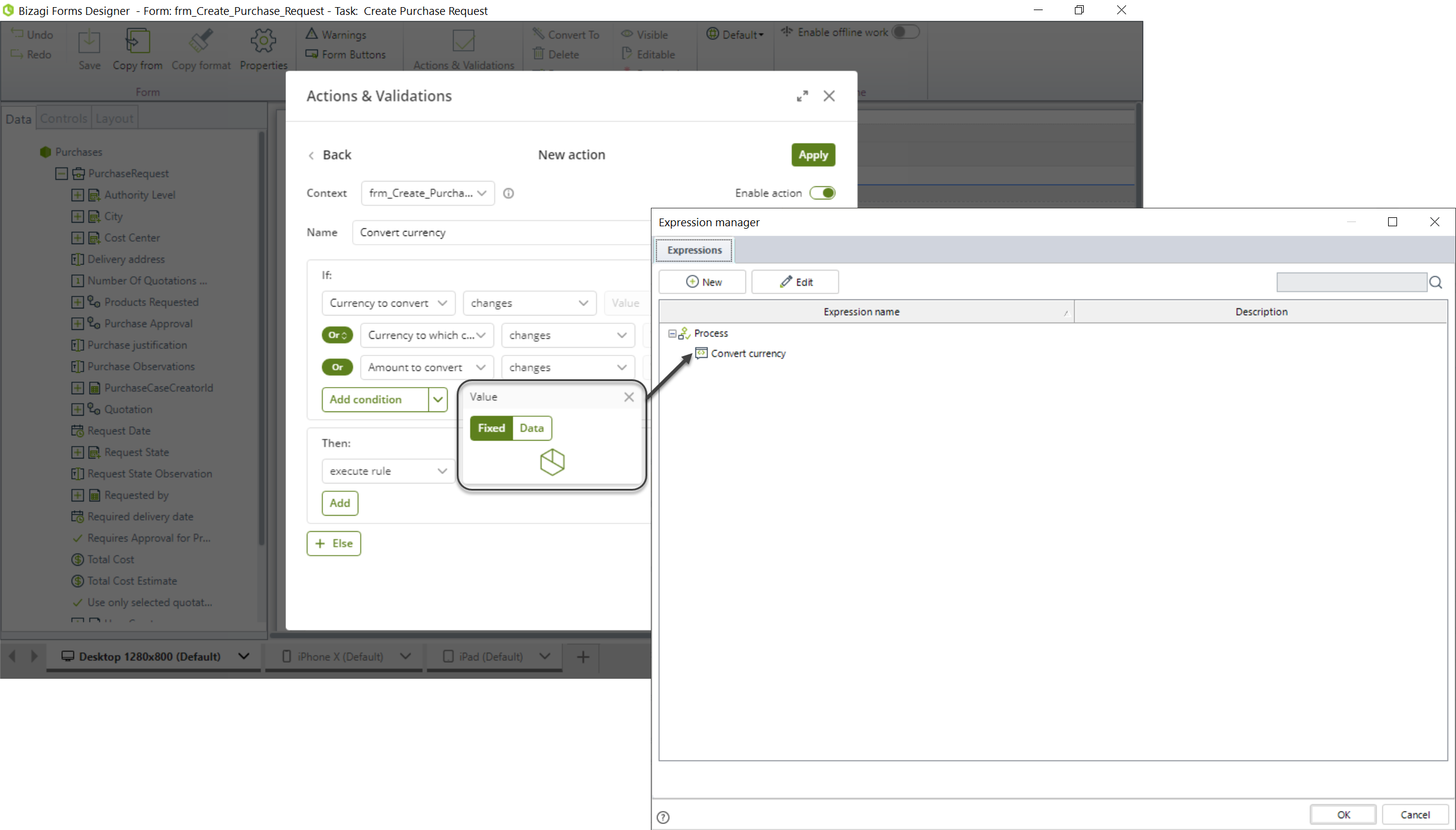Click the New expression button
This screenshot has height=830, width=1456.
[x=704, y=281]
